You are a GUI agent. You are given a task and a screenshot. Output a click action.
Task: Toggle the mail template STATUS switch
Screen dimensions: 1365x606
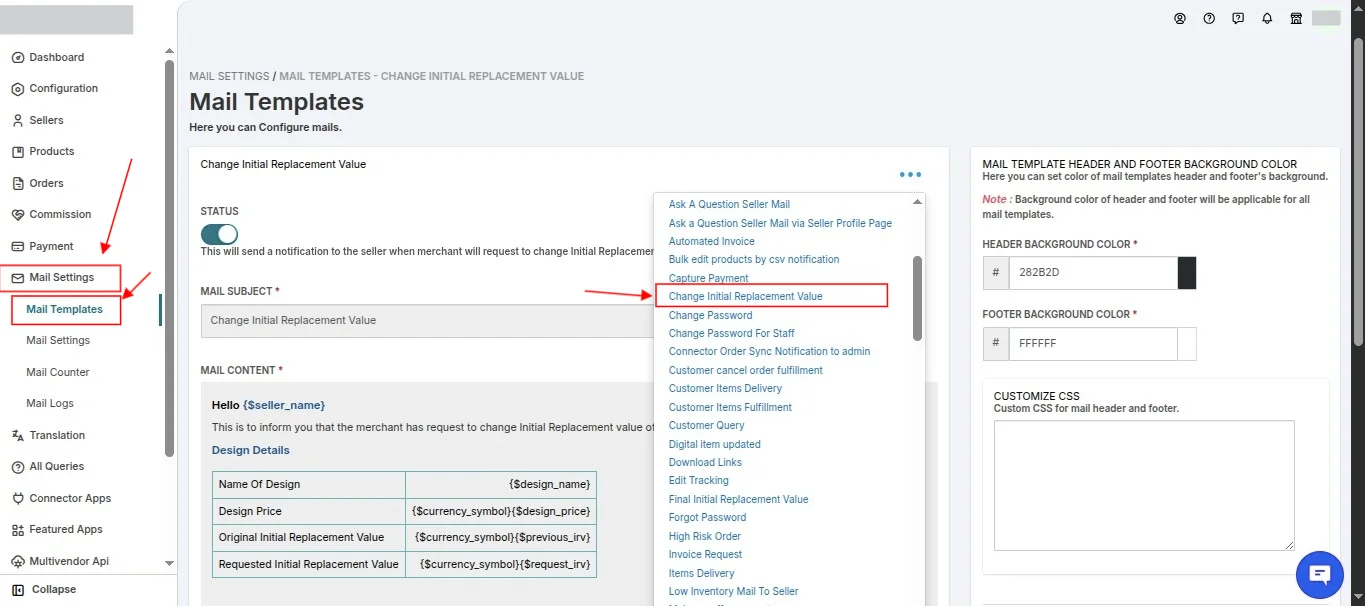[219, 234]
